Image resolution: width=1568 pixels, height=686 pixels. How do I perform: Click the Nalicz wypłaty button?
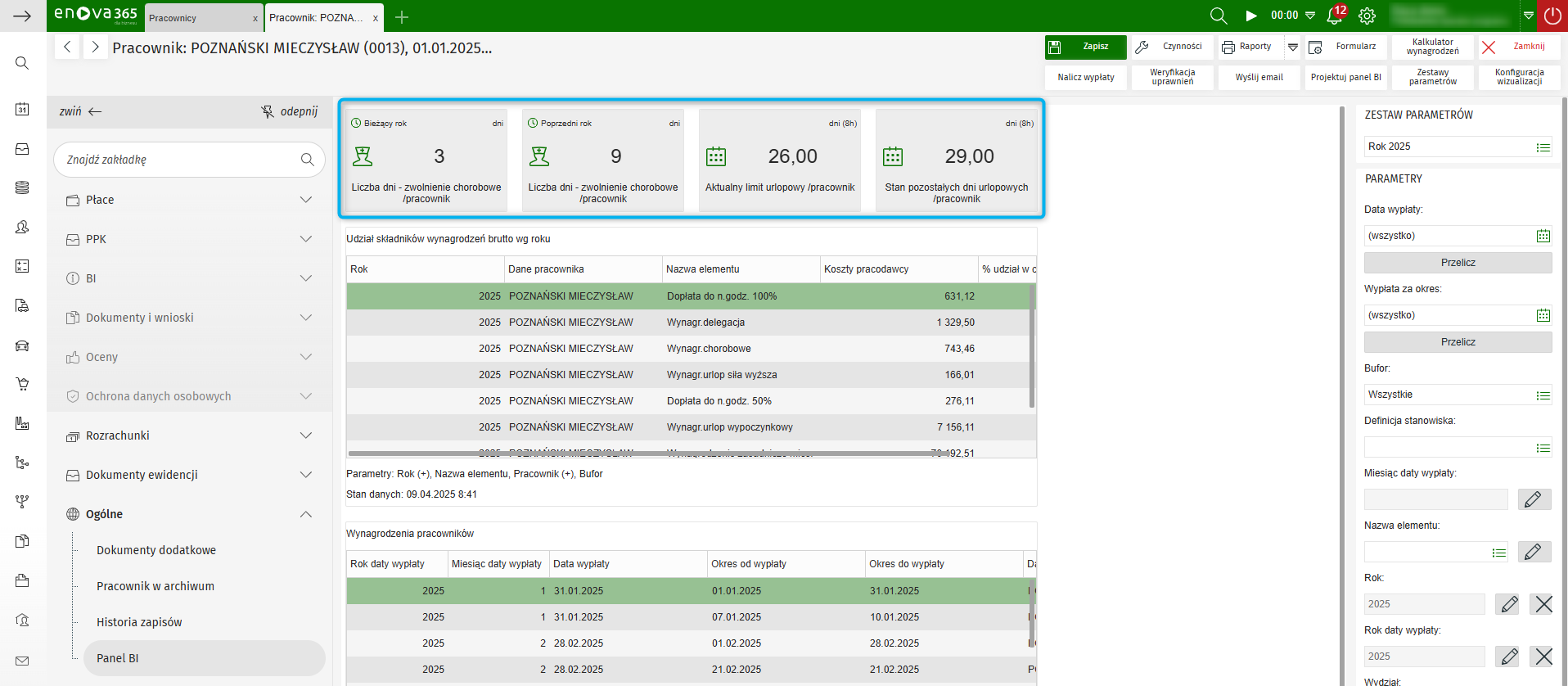coord(1085,77)
